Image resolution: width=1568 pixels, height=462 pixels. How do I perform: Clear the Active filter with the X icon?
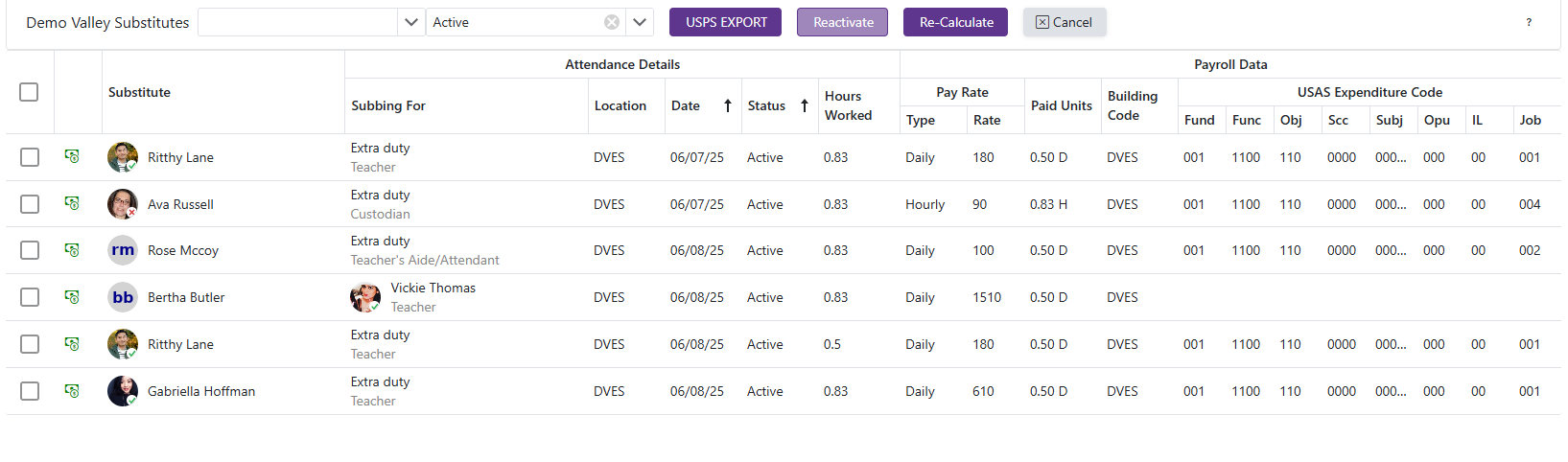pos(611,22)
